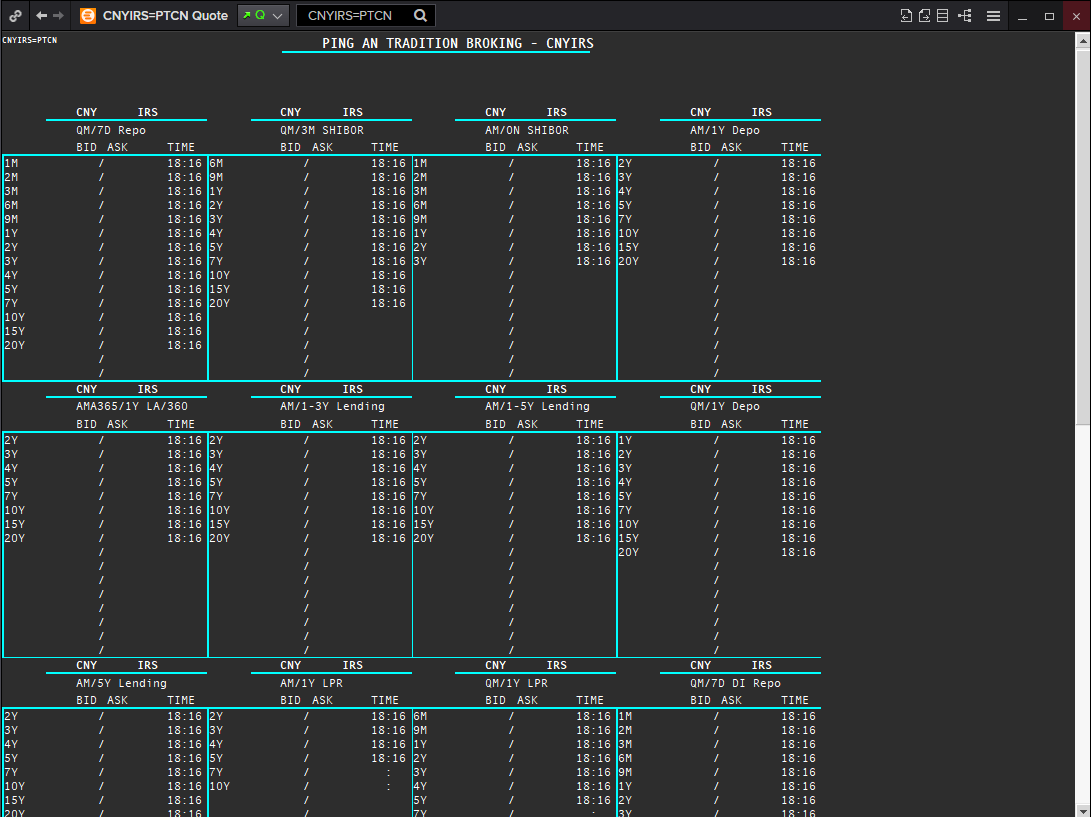Open next page document icon
The image size is (1091, 817).
[x=924, y=15]
